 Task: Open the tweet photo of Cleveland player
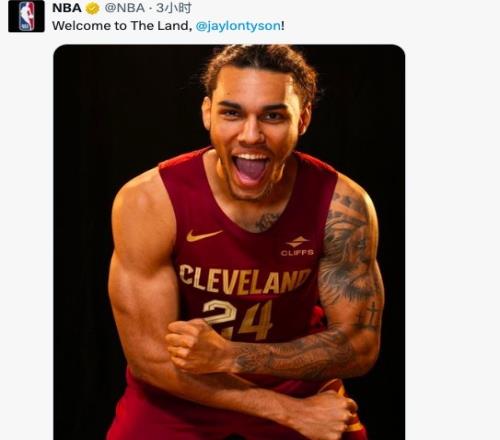pos(229,242)
